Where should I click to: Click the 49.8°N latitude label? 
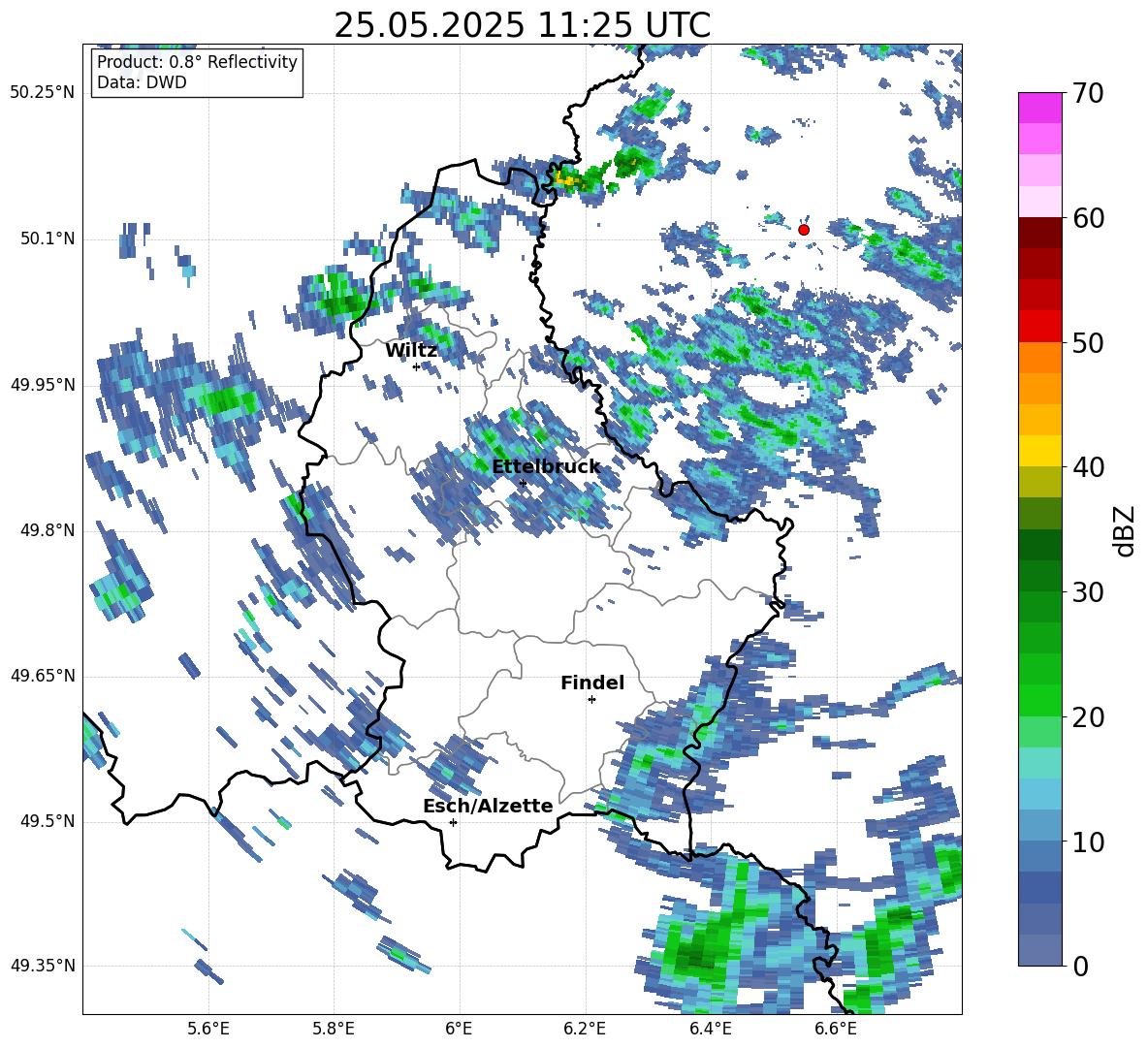tap(48, 530)
